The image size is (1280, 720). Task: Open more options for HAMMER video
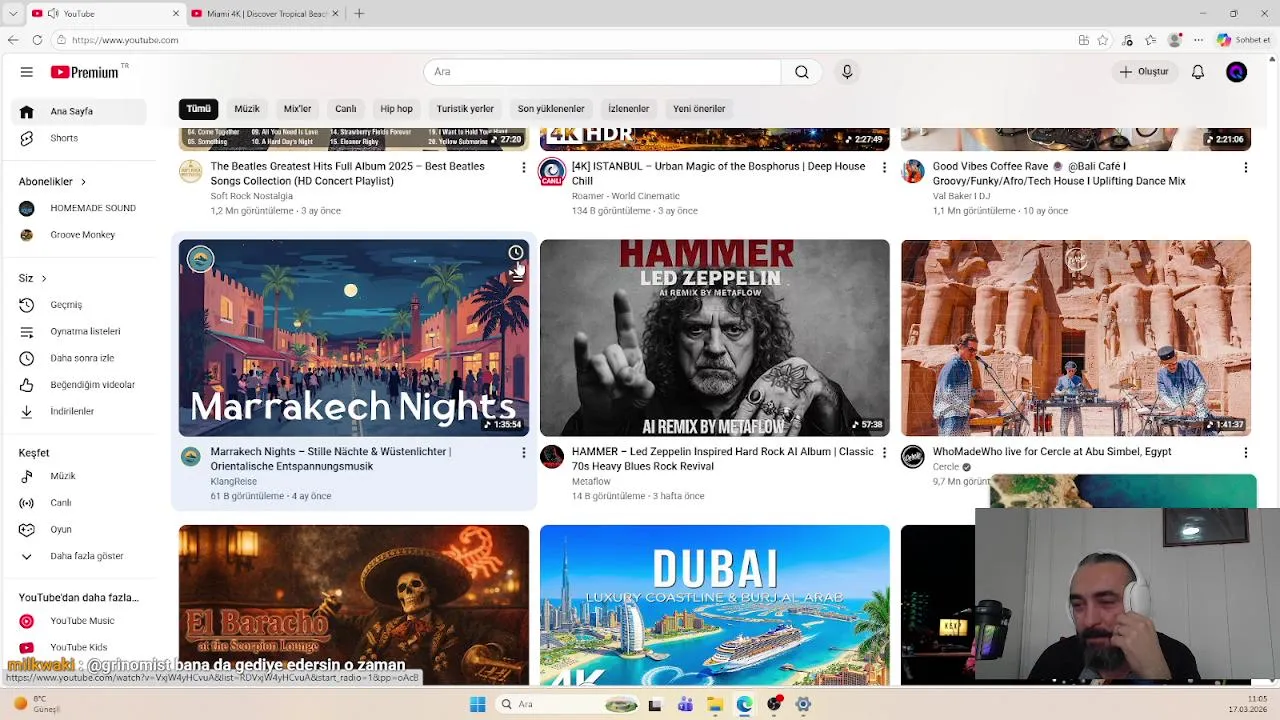884,453
